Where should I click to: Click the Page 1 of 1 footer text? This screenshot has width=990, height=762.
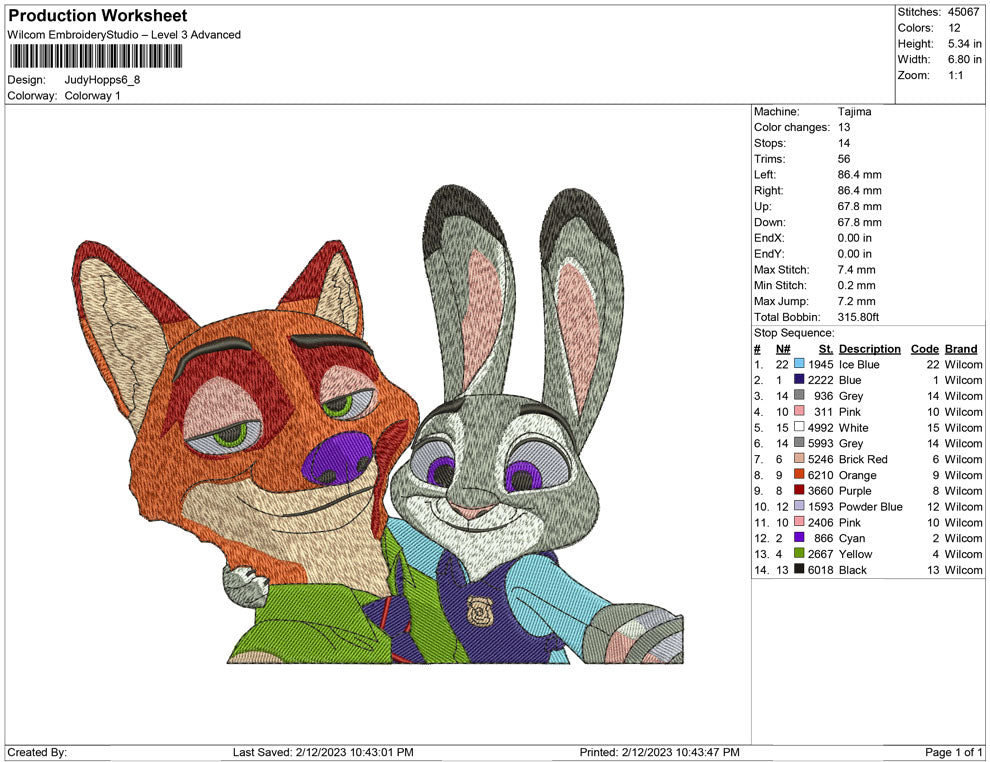point(954,752)
